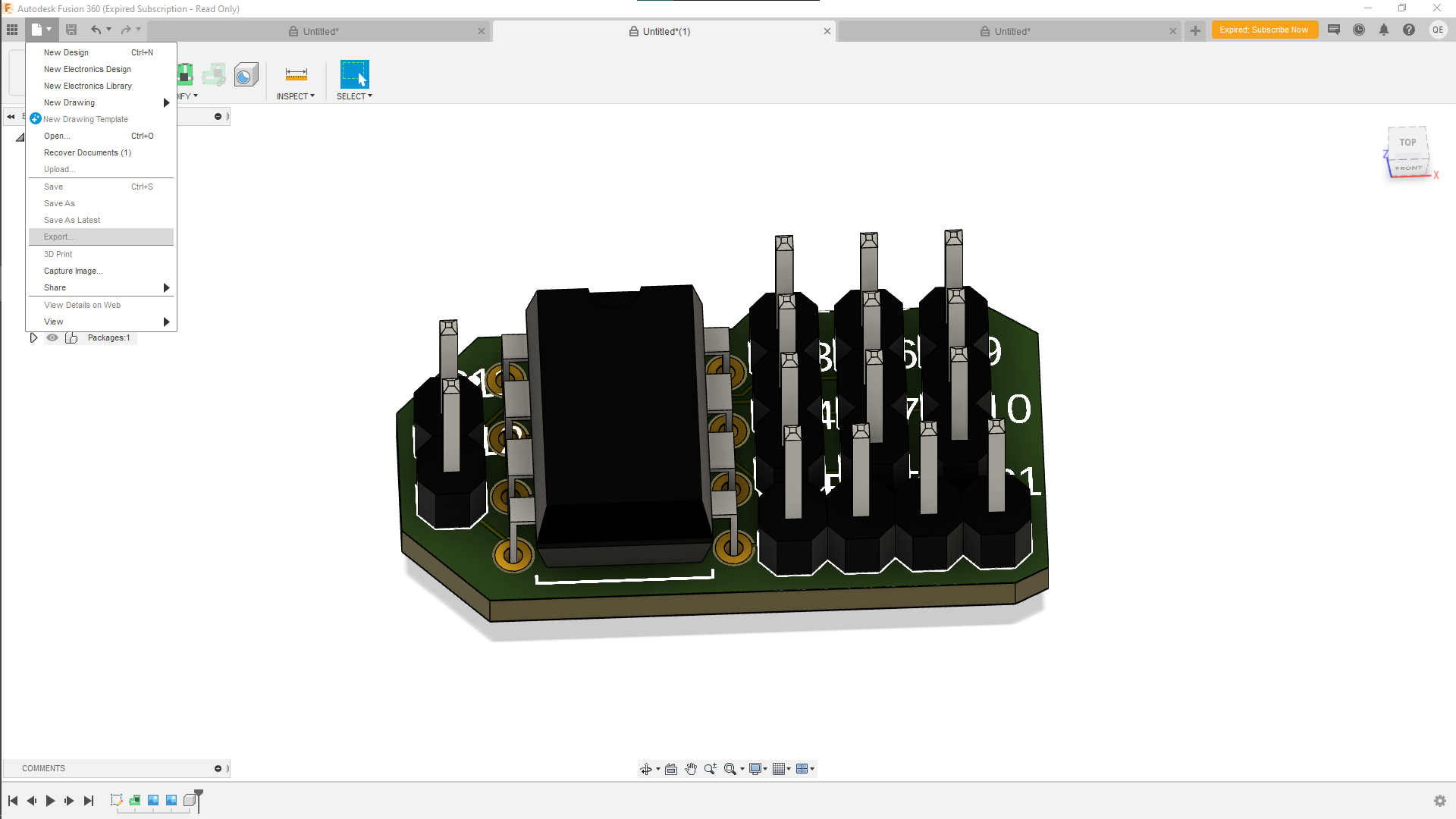This screenshot has width=1456, height=819.
Task: Open comments chat icon in title bar
Action: coord(1334,30)
